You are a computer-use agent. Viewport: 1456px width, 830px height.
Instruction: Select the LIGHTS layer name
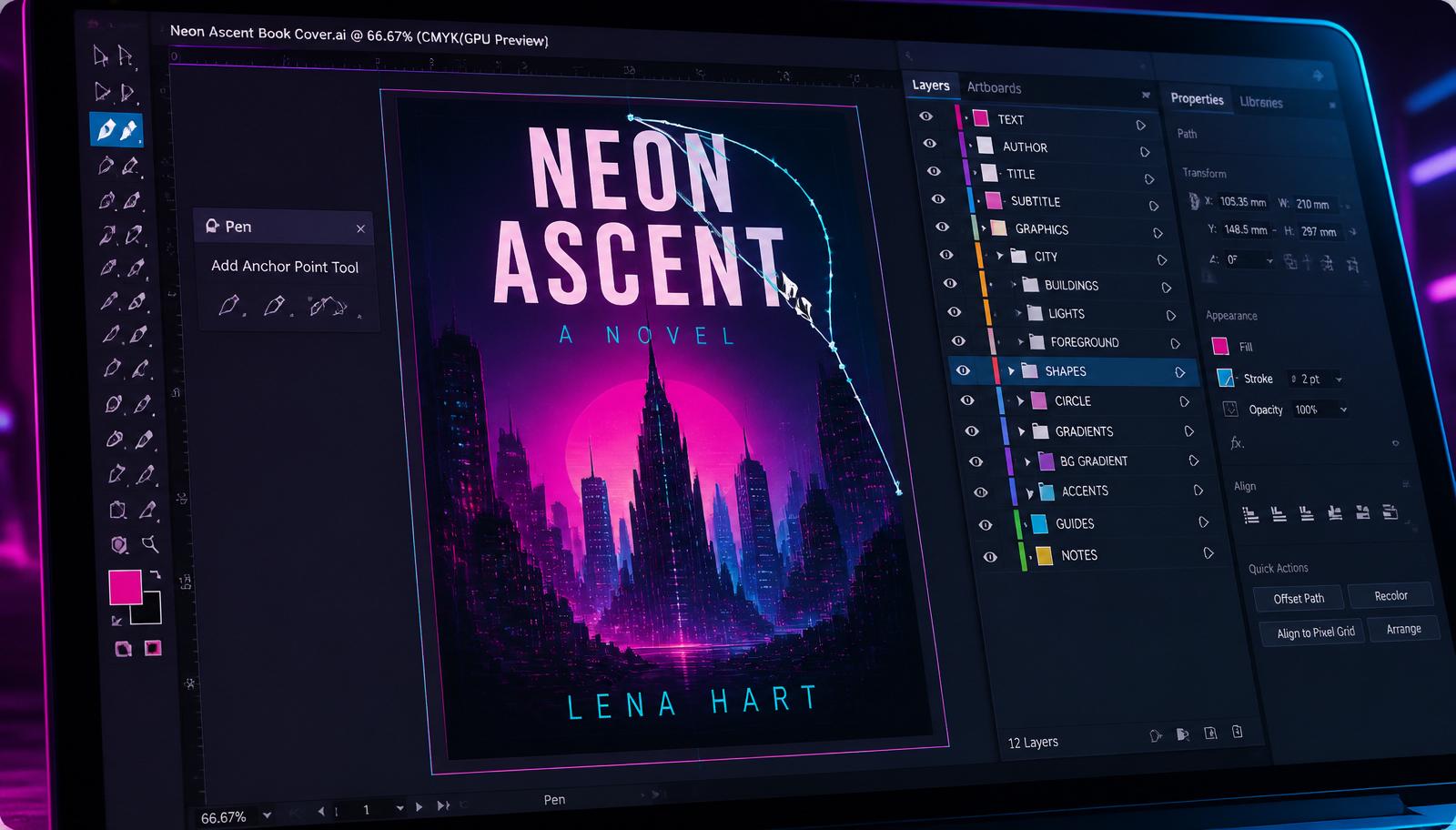(x=1066, y=314)
